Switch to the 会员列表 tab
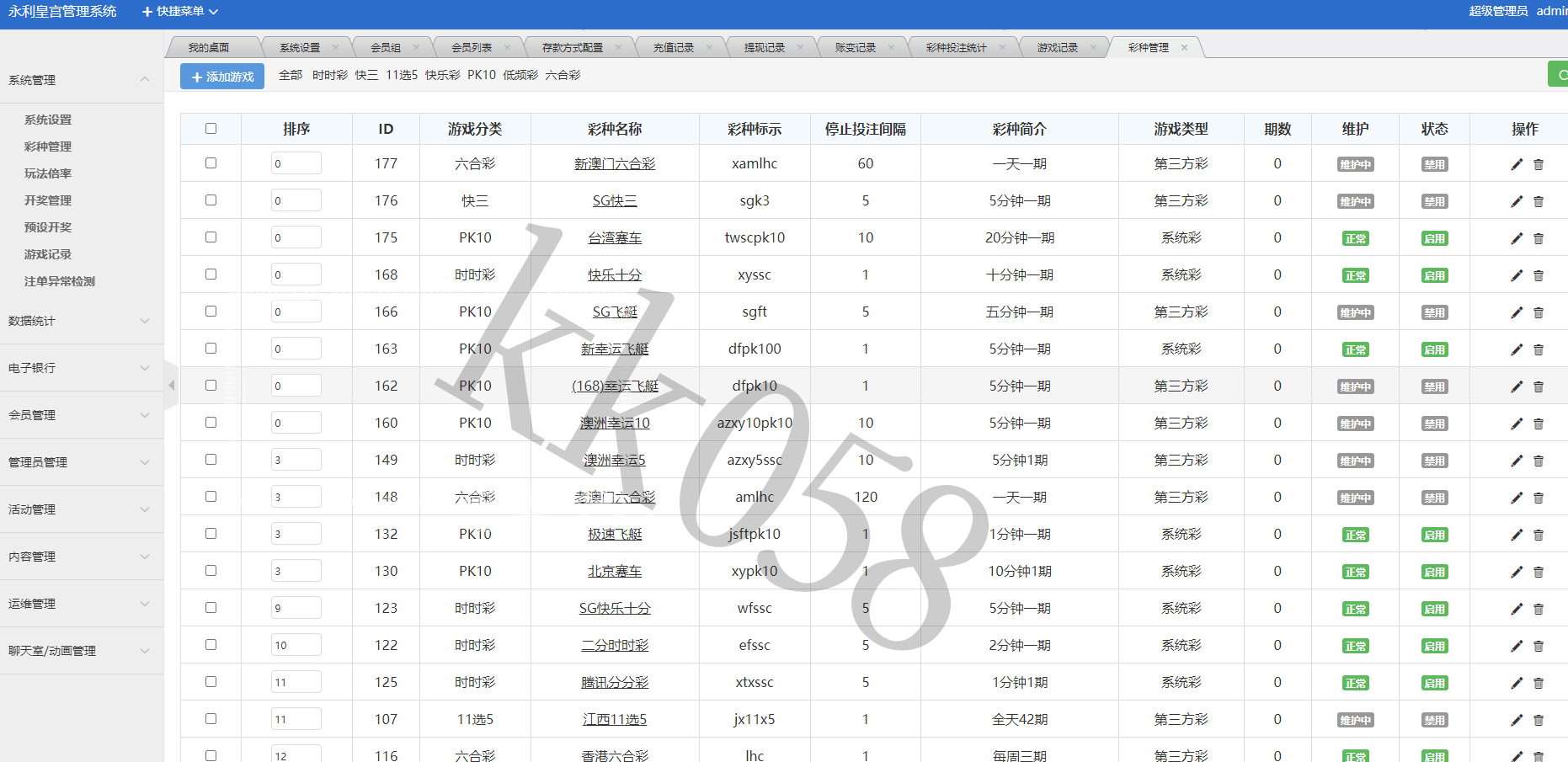The width and height of the screenshot is (1568, 762). point(472,48)
